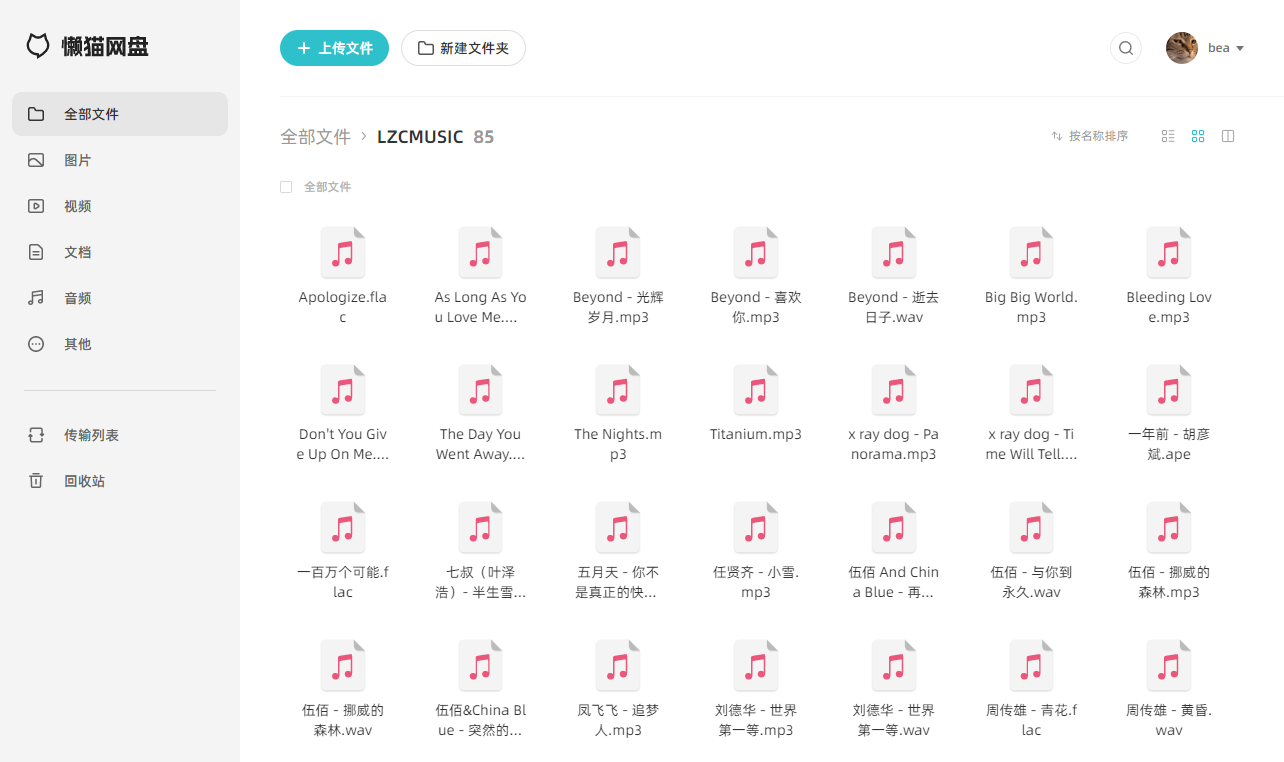Screen dimensions: 1284x762
Task: Open Beyond - 逝去日子.wav file icon
Action: pos(893,252)
